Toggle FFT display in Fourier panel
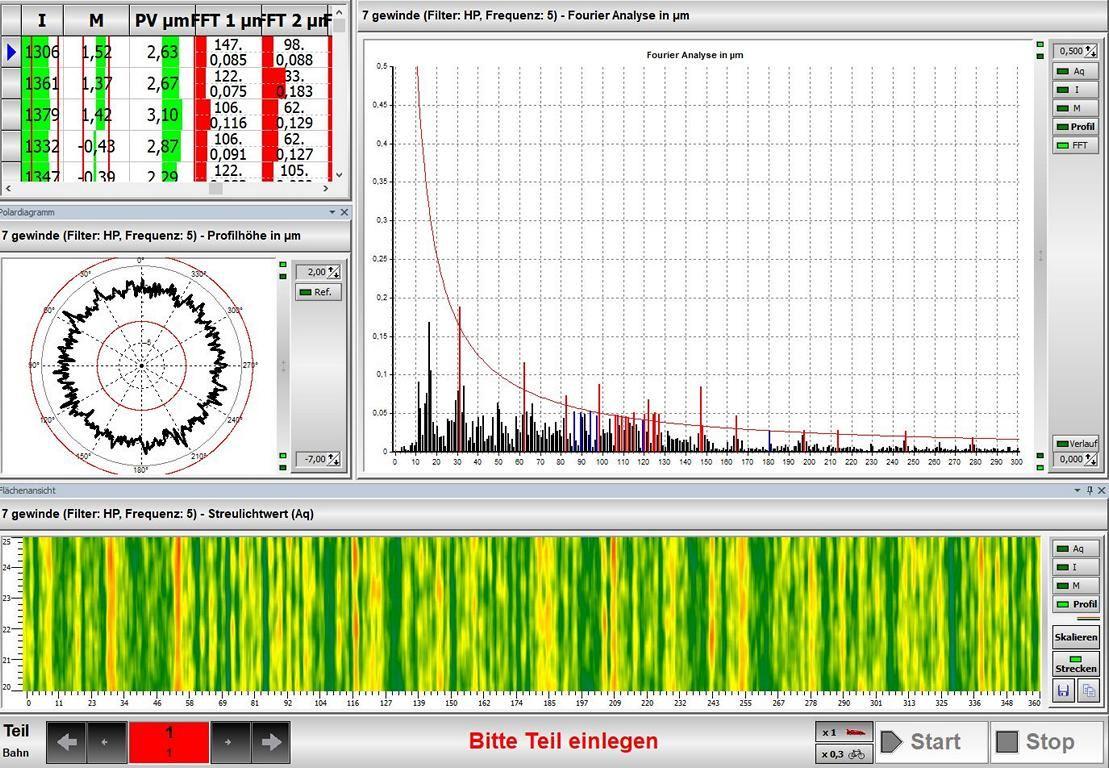 [x=1075, y=146]
